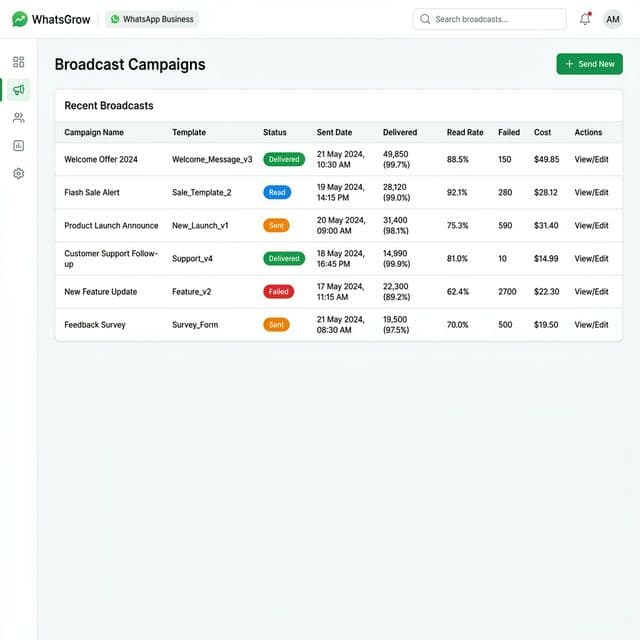
Task: Click the 62.4% read rate value
Action: [x=458, y=292]
